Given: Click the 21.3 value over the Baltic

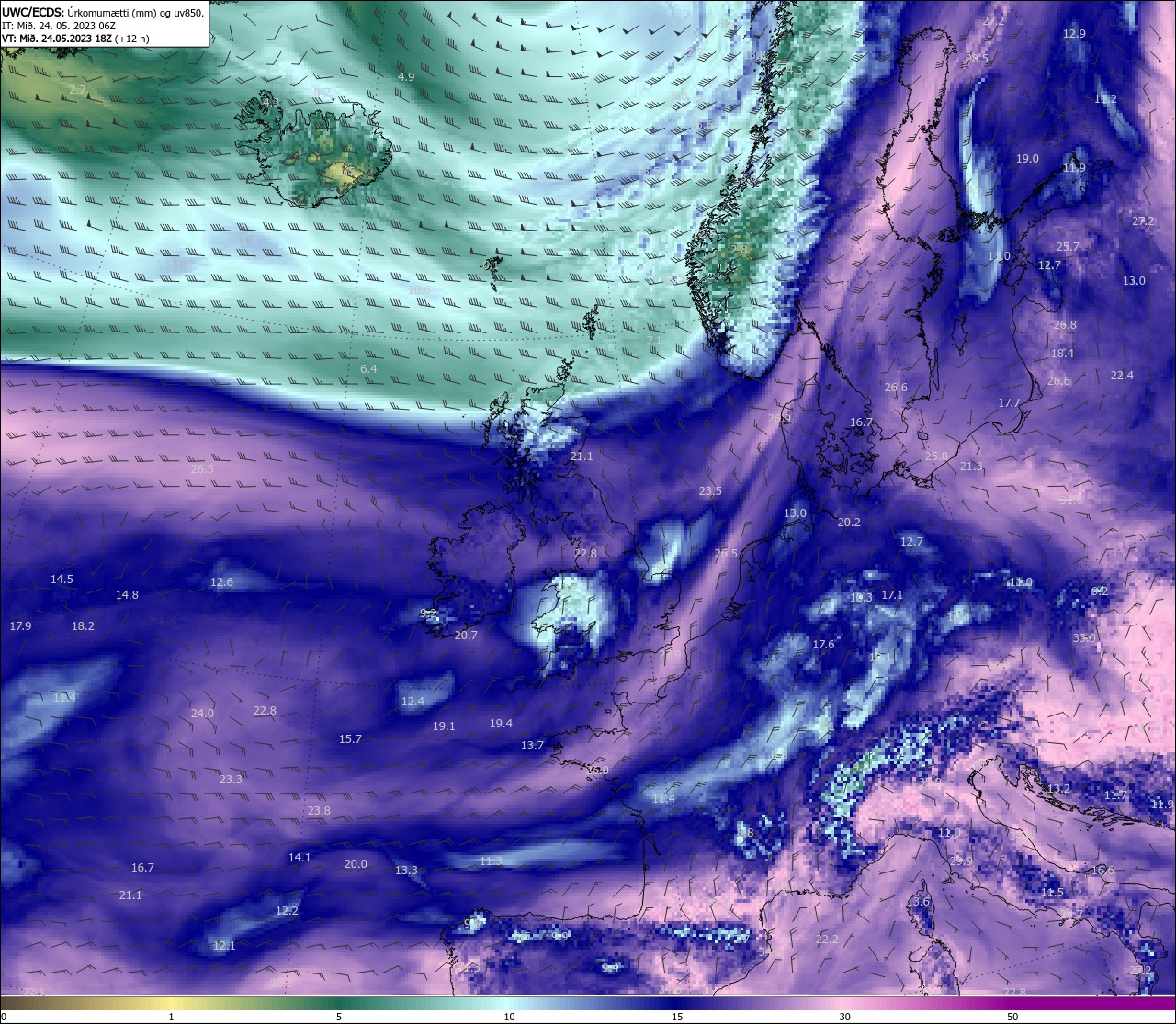Looking at the screenshot, I should (x=971, y=467).
